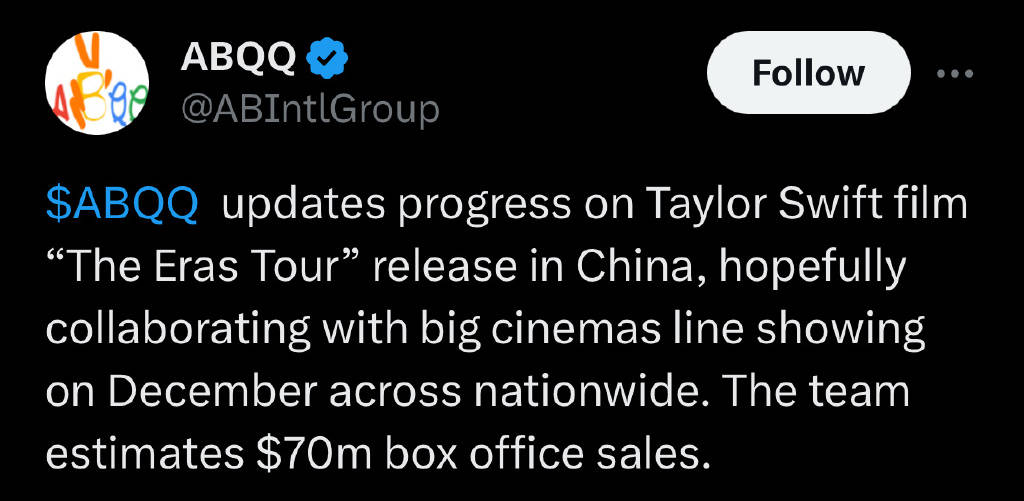Open the three-dot more options menu
The width and height of the screenshot is (1024, 501).
click(957, 75)
